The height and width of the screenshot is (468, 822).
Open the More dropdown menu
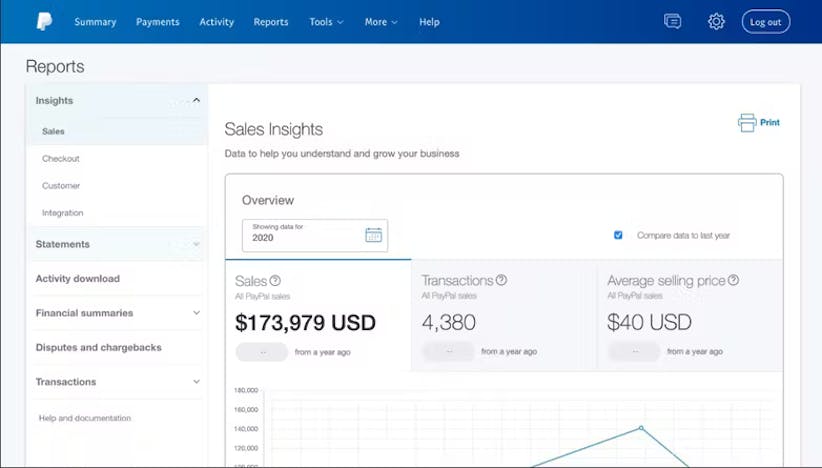381,22
